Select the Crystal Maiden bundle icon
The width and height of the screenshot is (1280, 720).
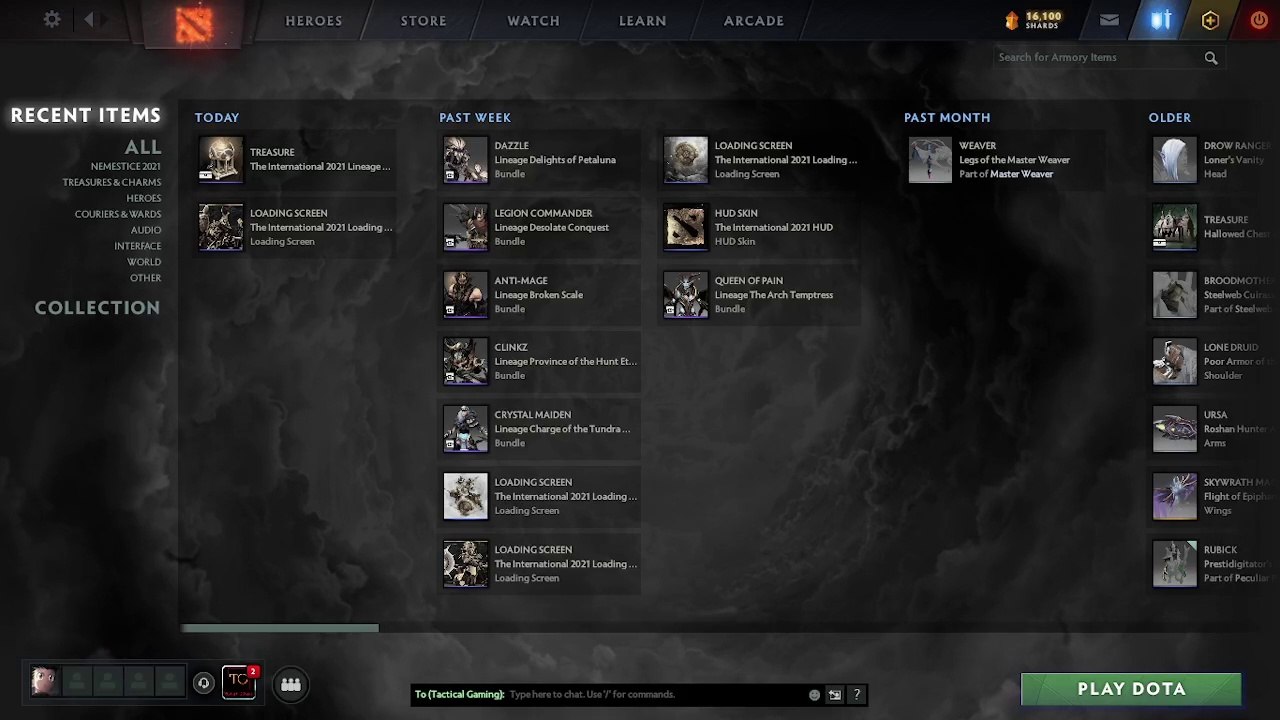tap(466, 429)
